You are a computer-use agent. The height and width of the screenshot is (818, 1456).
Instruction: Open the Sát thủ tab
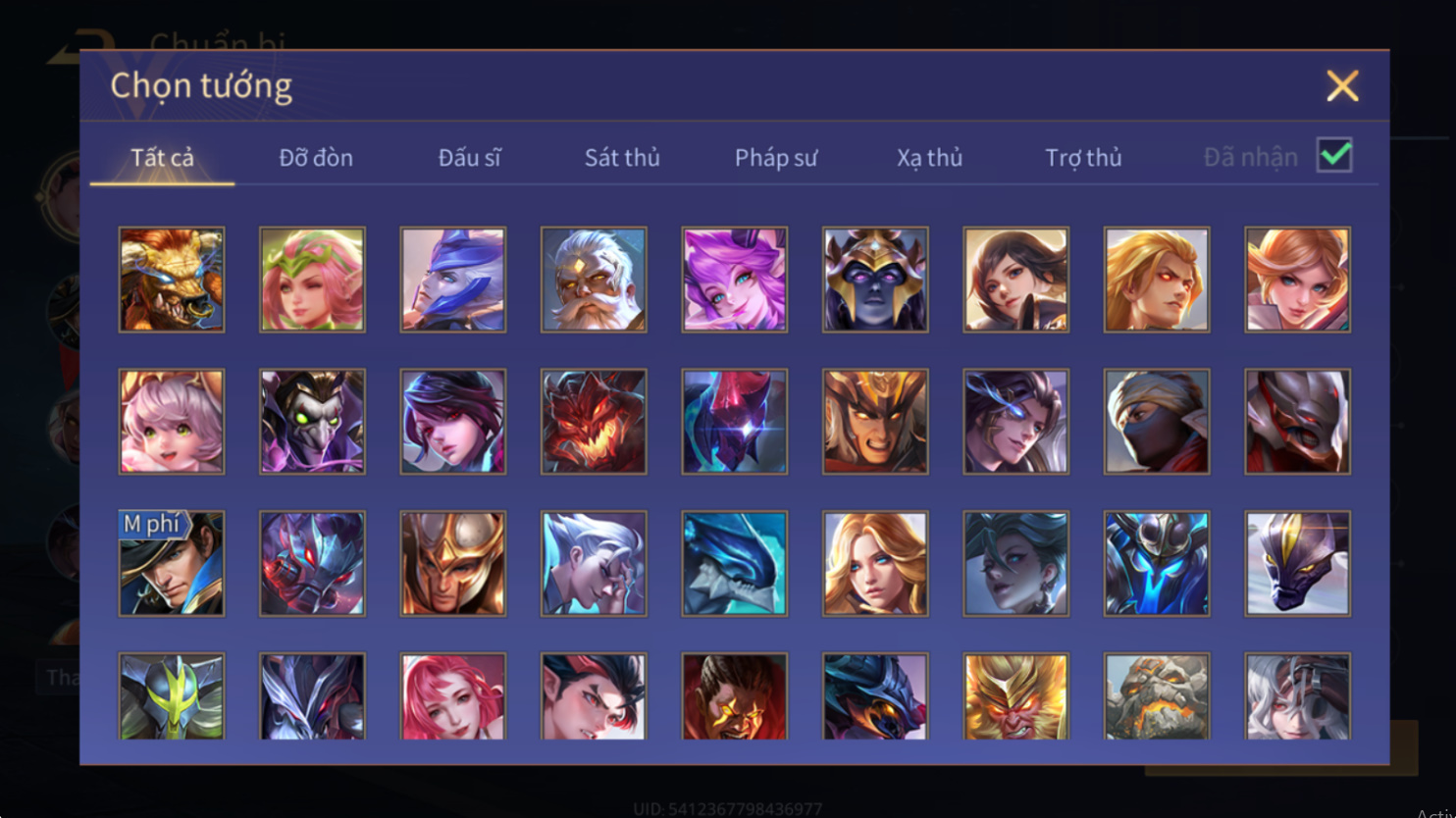[622, 157]
